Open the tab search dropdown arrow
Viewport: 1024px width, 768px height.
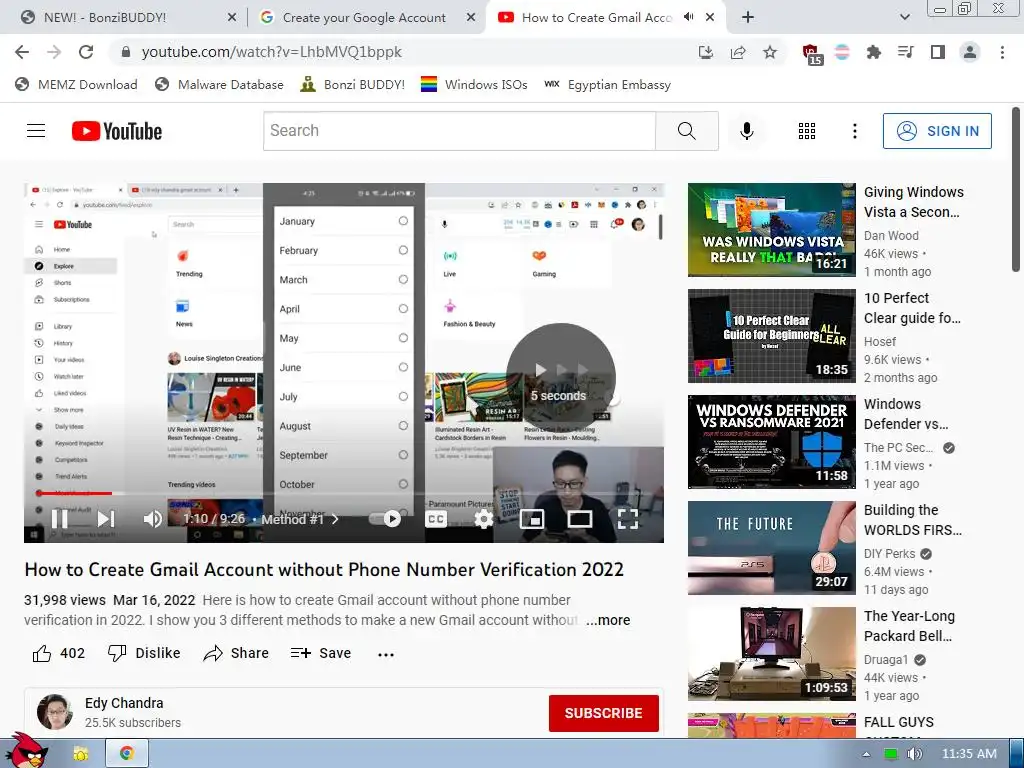904,18
